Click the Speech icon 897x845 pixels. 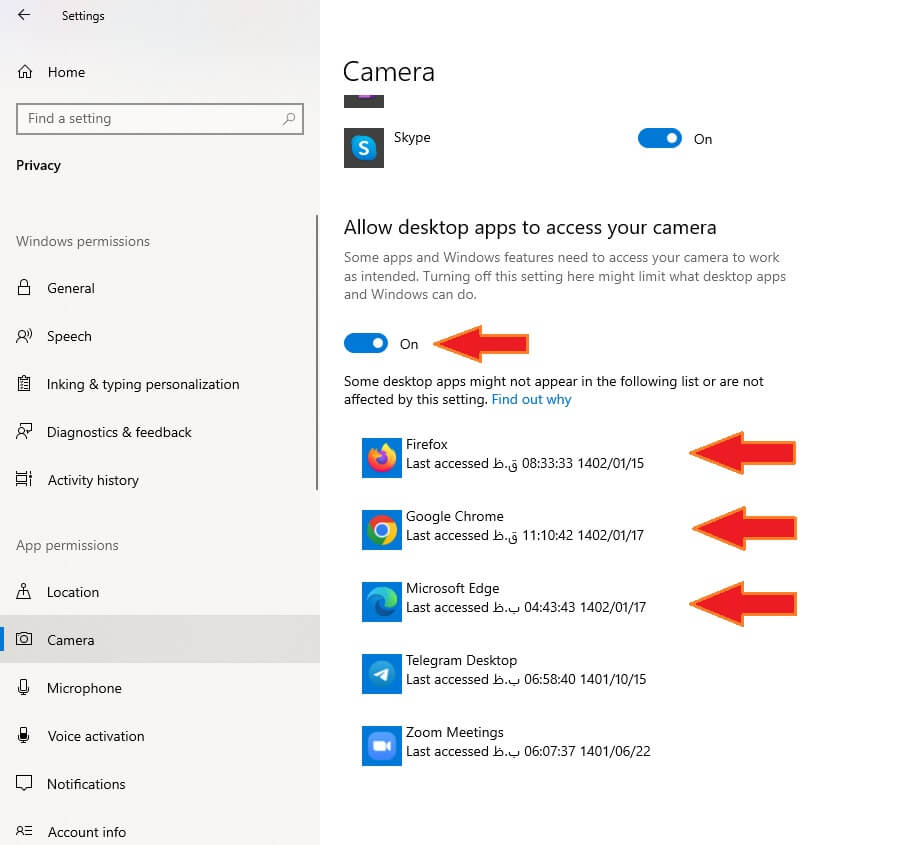(x=24, y=336)
